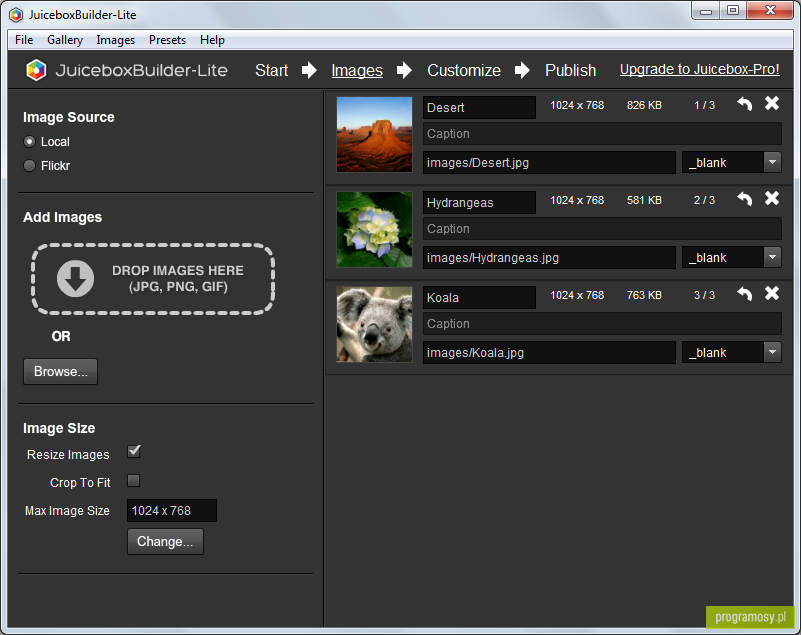
Task: Open the Gallery menu
Action: click(x=65, y=40)
